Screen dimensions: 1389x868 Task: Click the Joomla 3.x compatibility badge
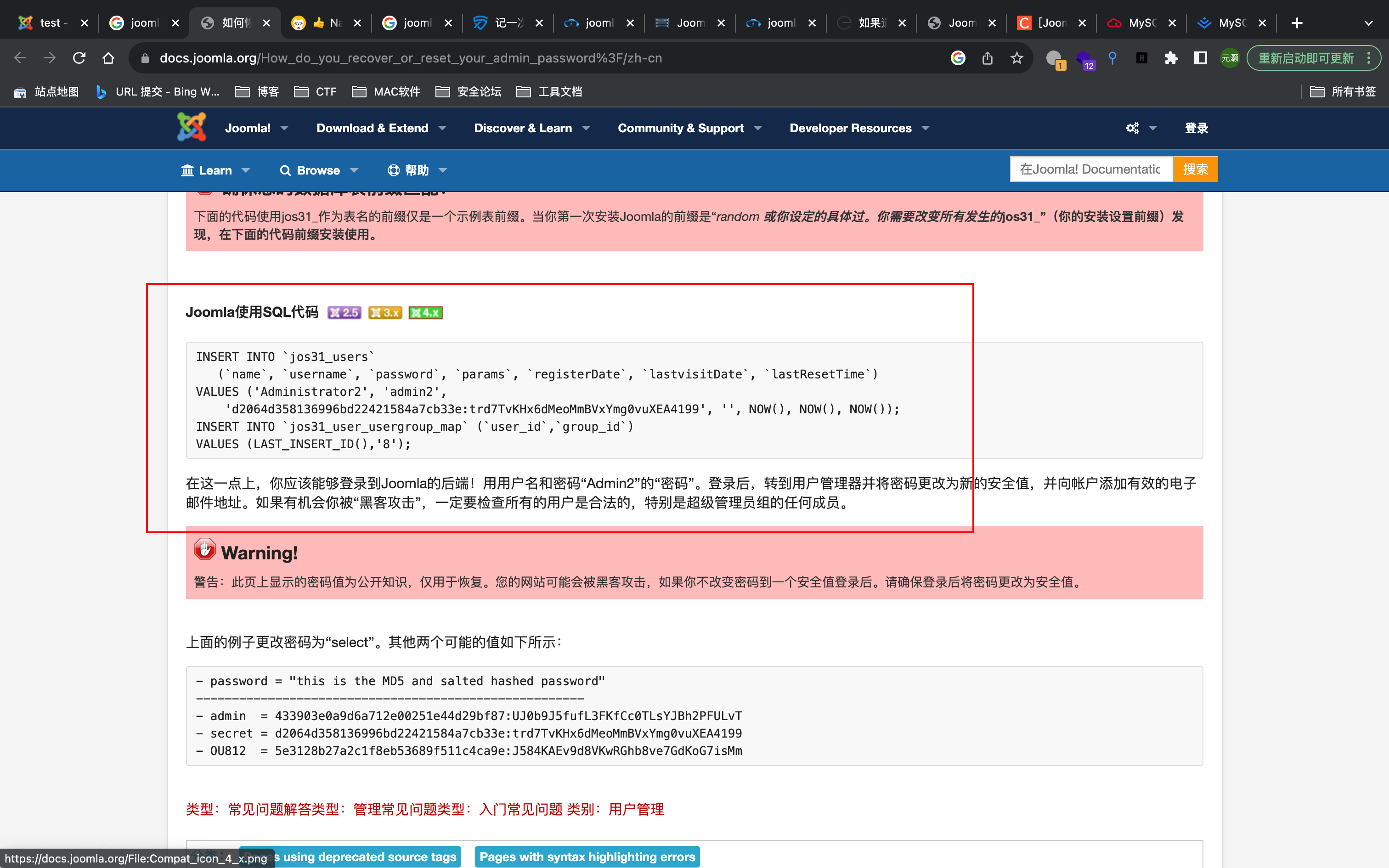point(385,313)
